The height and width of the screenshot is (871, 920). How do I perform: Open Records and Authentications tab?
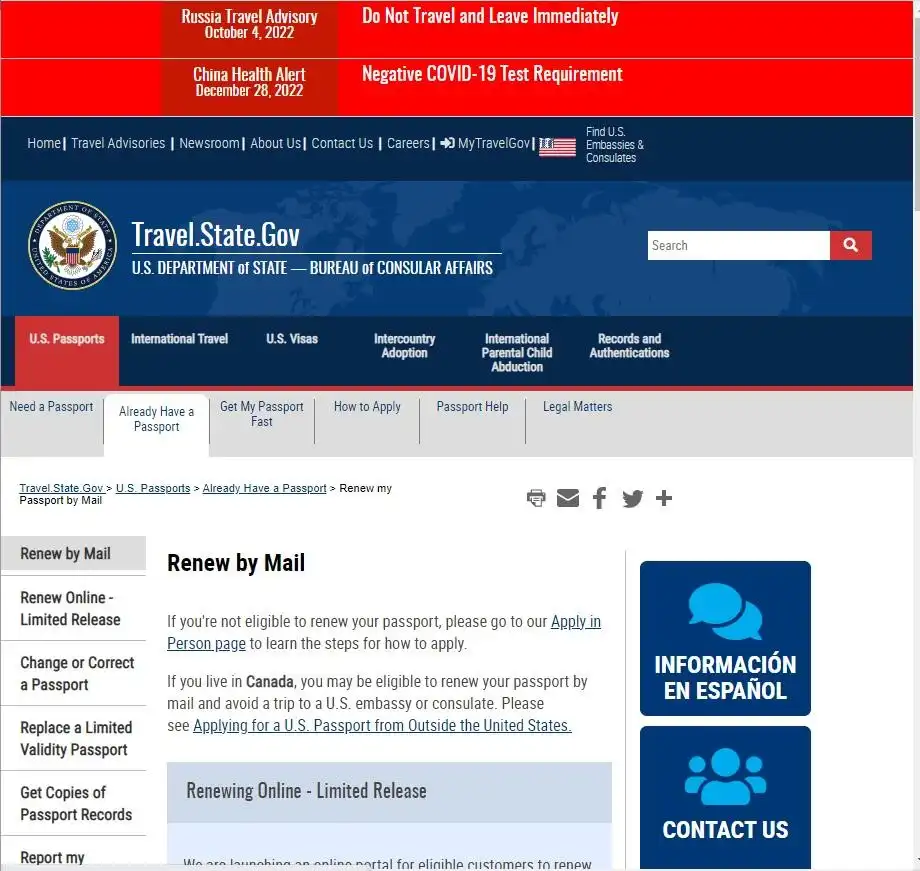[x=630, y=346]
